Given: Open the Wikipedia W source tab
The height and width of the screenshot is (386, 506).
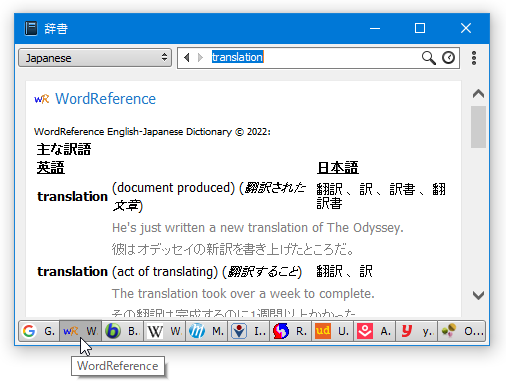Looking at the screenshot, I should (x=165, y=331).
